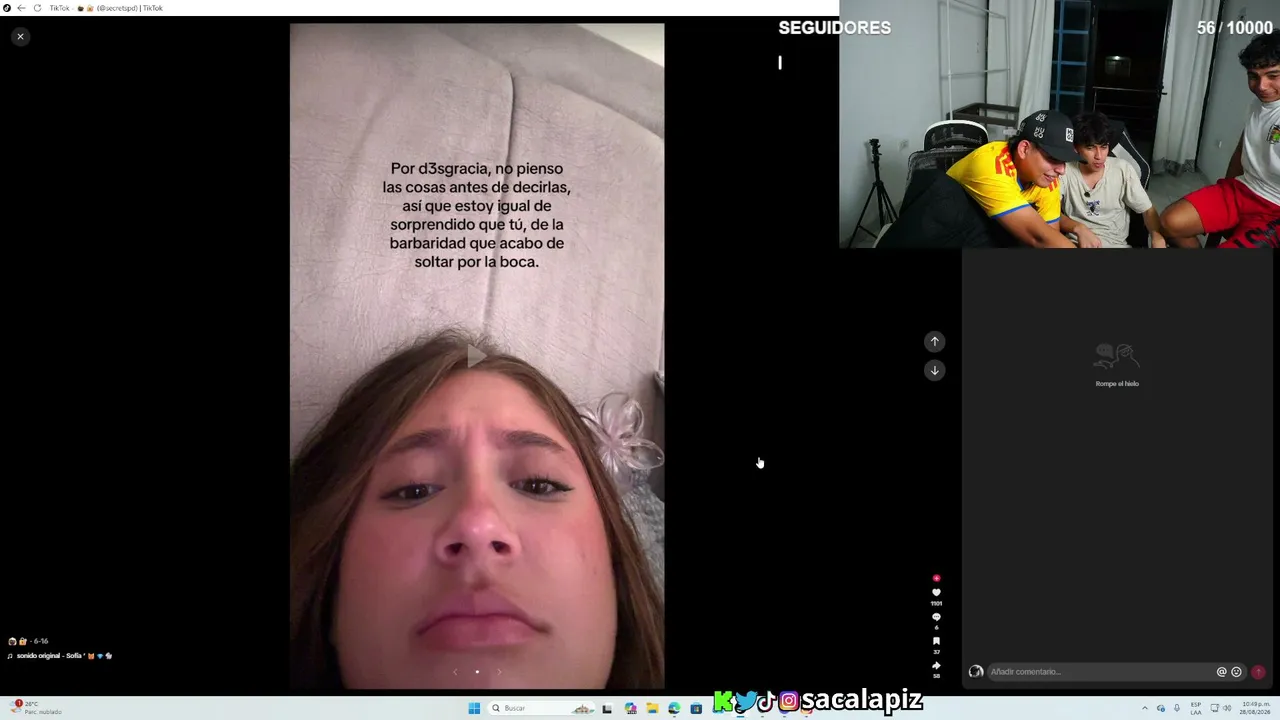Open the weather widget showing 26°C
This screenshot has width=1280, height=720.
[x=37, y=708]
